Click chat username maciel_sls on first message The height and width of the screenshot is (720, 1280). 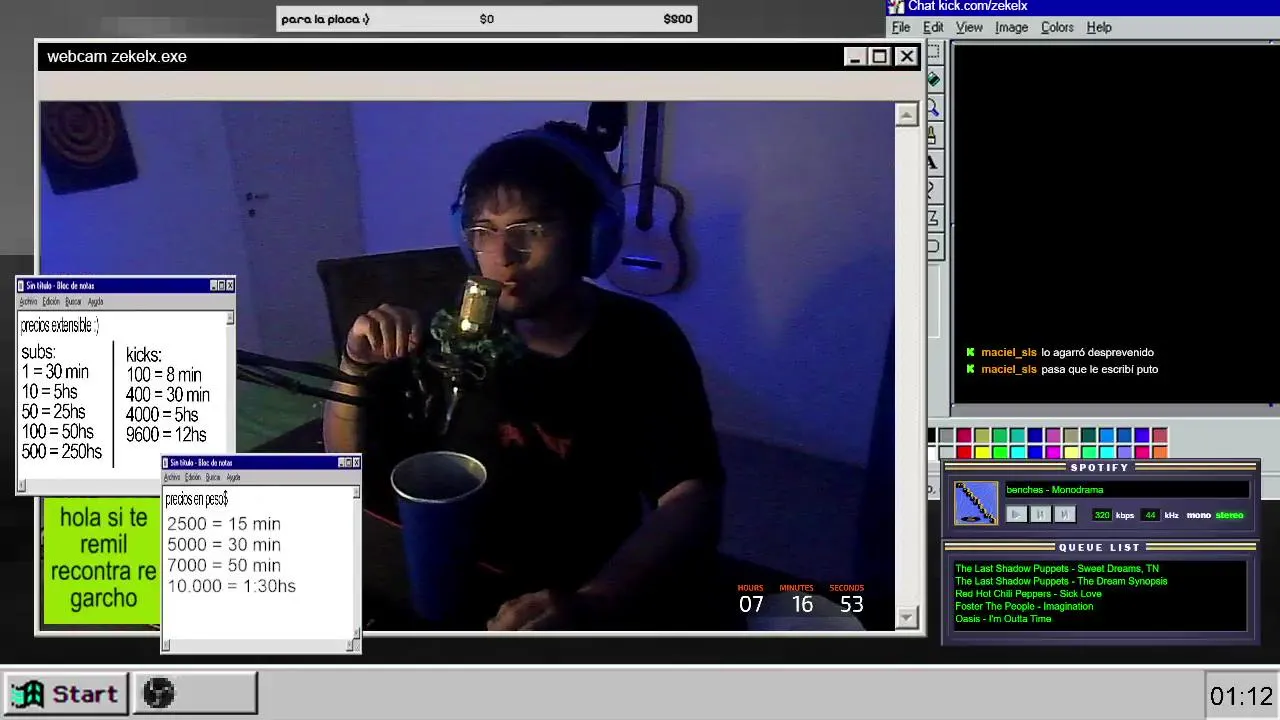(x=1008, y=352)
